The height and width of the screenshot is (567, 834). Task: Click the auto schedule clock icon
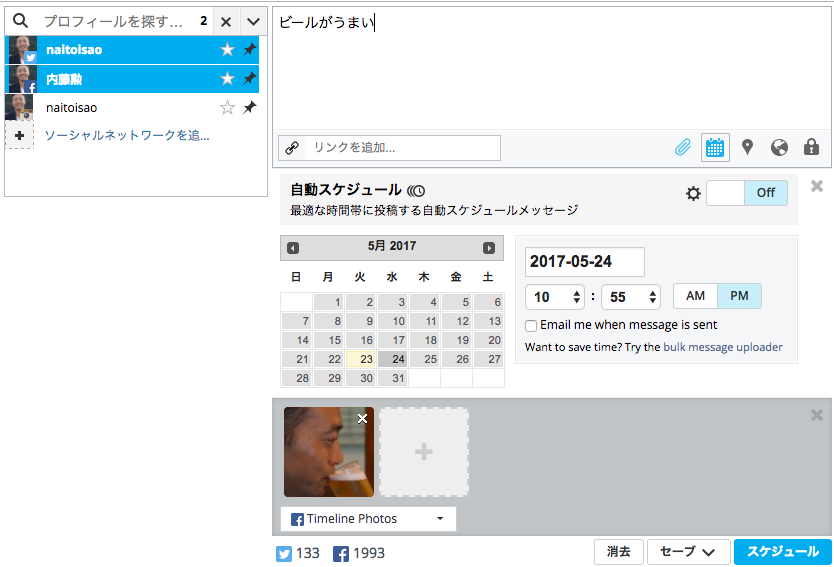pos(416,190)
